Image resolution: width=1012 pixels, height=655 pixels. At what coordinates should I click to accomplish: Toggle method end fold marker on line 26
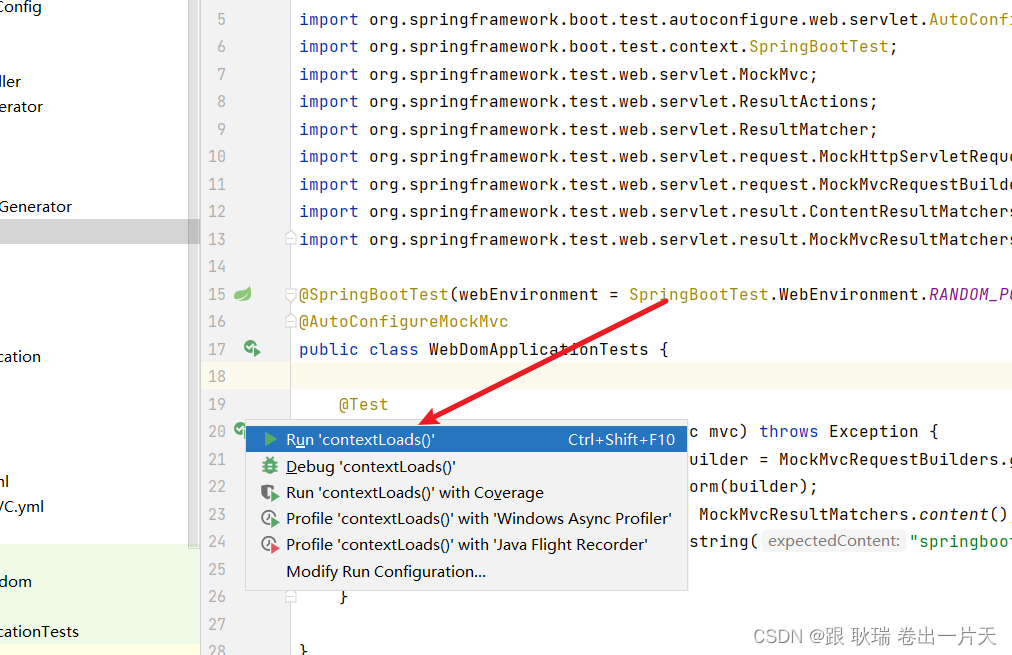click(x=291, y=596)
